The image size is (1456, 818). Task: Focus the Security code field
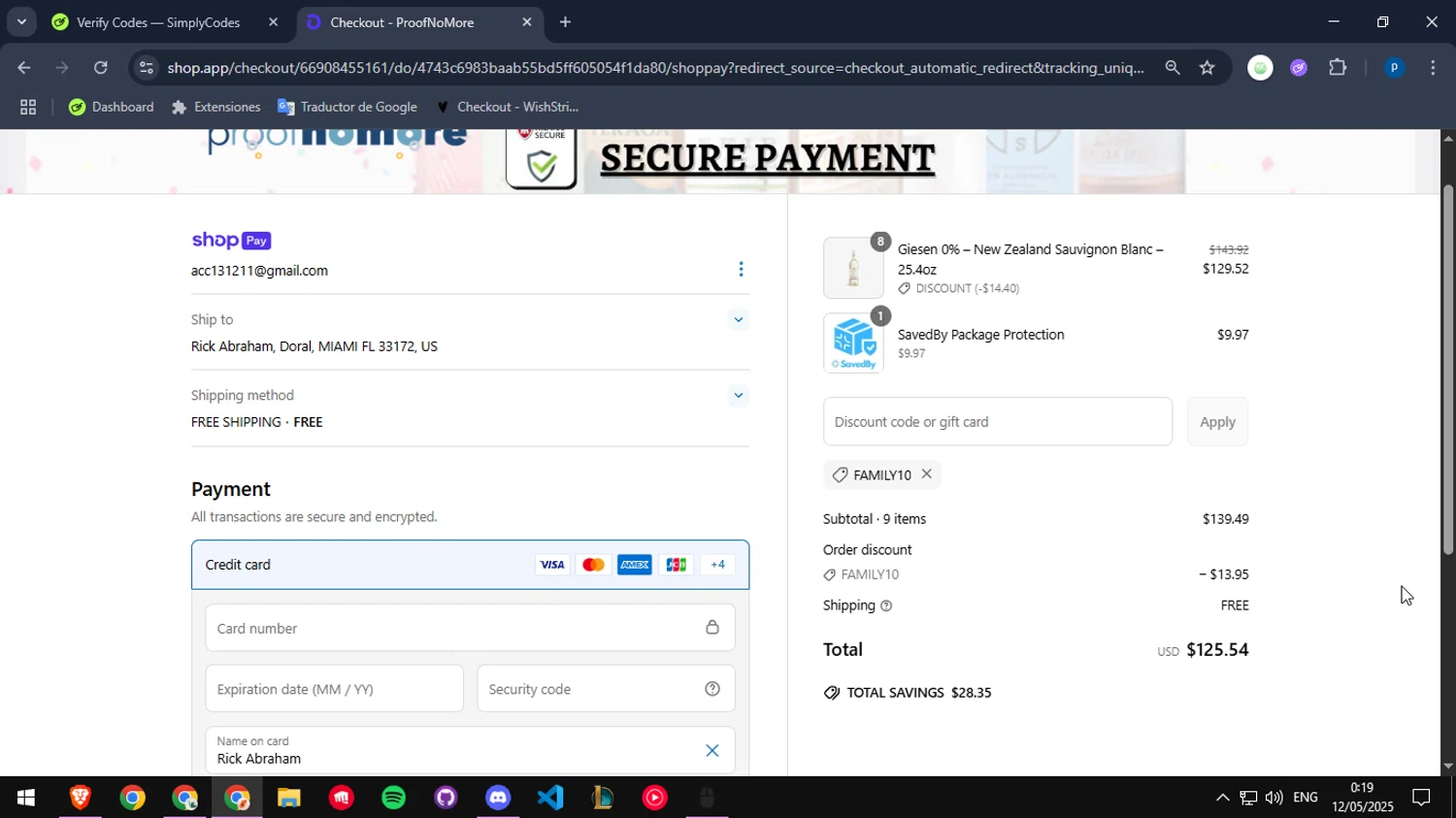606,689
